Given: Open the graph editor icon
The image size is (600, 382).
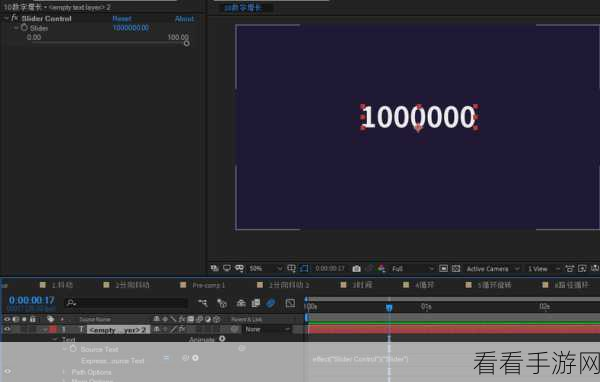Looking at the screenshot, I should [290, 304].
